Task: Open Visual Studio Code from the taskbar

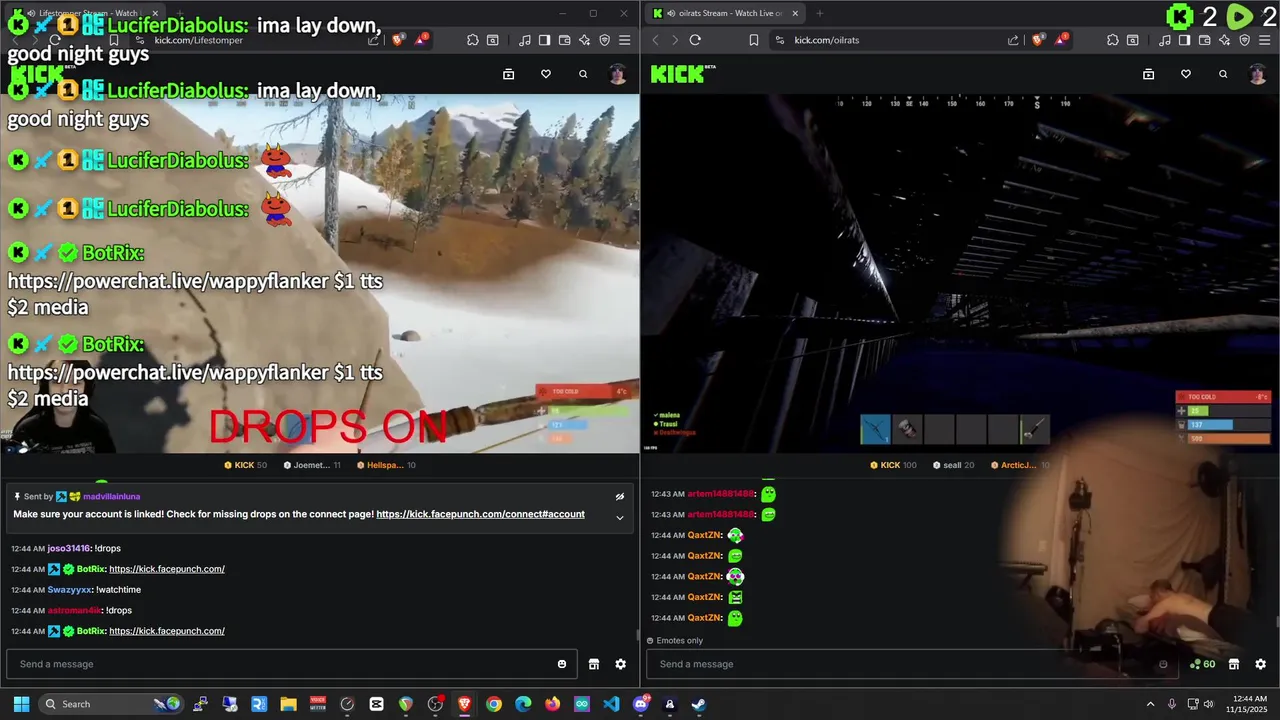Action: [x=611, y=704]
